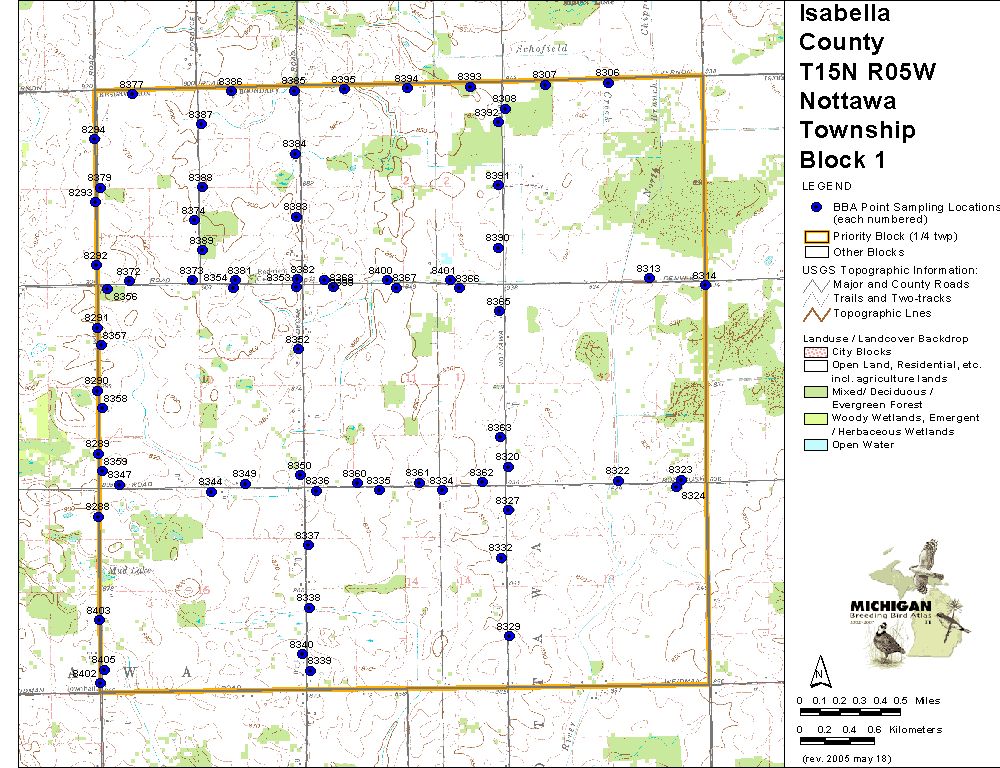Click sampling point 8377 marker
Viewport: 1000px width, 768px height.
coord(132,94)
